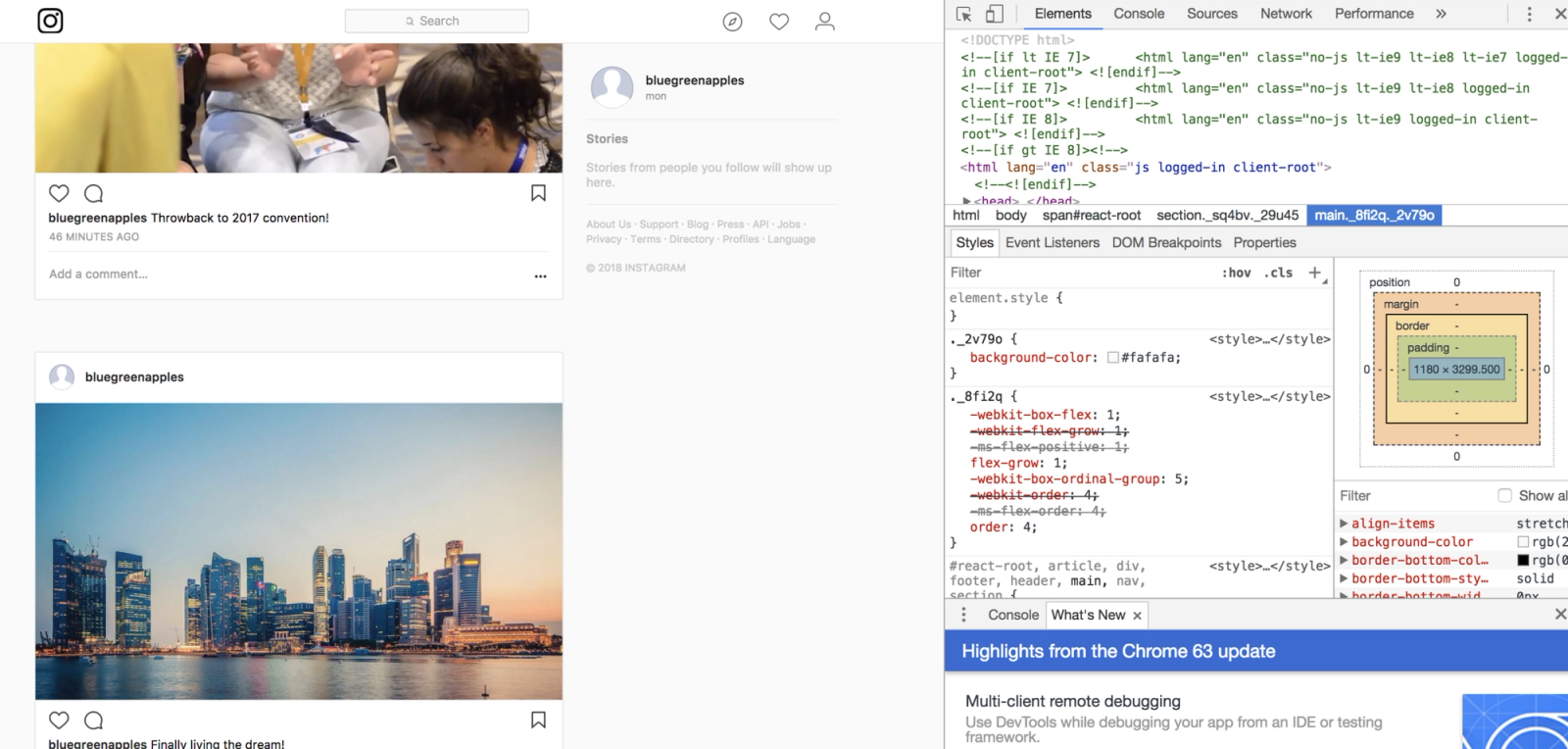Show more DevTools tabs with the chevron
The width and height of the screenshot is (1568, 749).
pyautogui.click(x=1441, y=14)
